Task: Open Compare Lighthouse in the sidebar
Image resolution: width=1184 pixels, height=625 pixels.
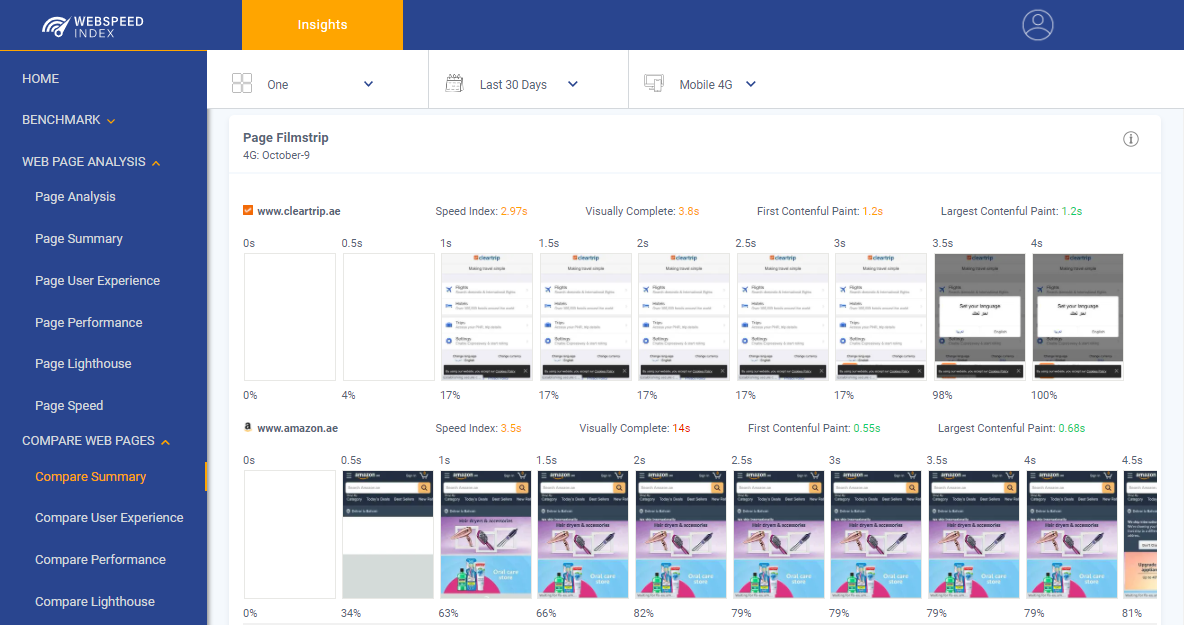Action: 95,602
